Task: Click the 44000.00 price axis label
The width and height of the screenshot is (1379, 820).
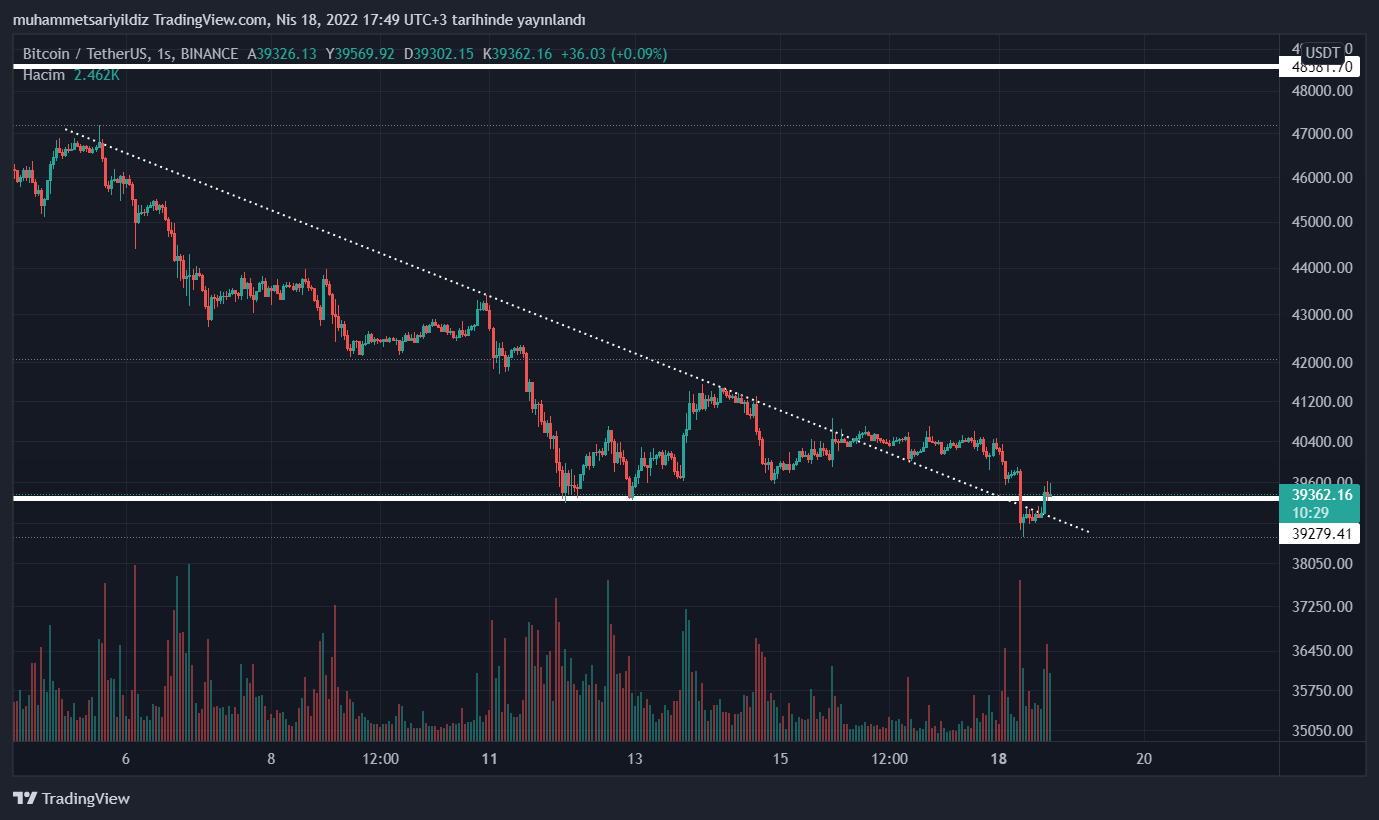Action: (1322, 268)
